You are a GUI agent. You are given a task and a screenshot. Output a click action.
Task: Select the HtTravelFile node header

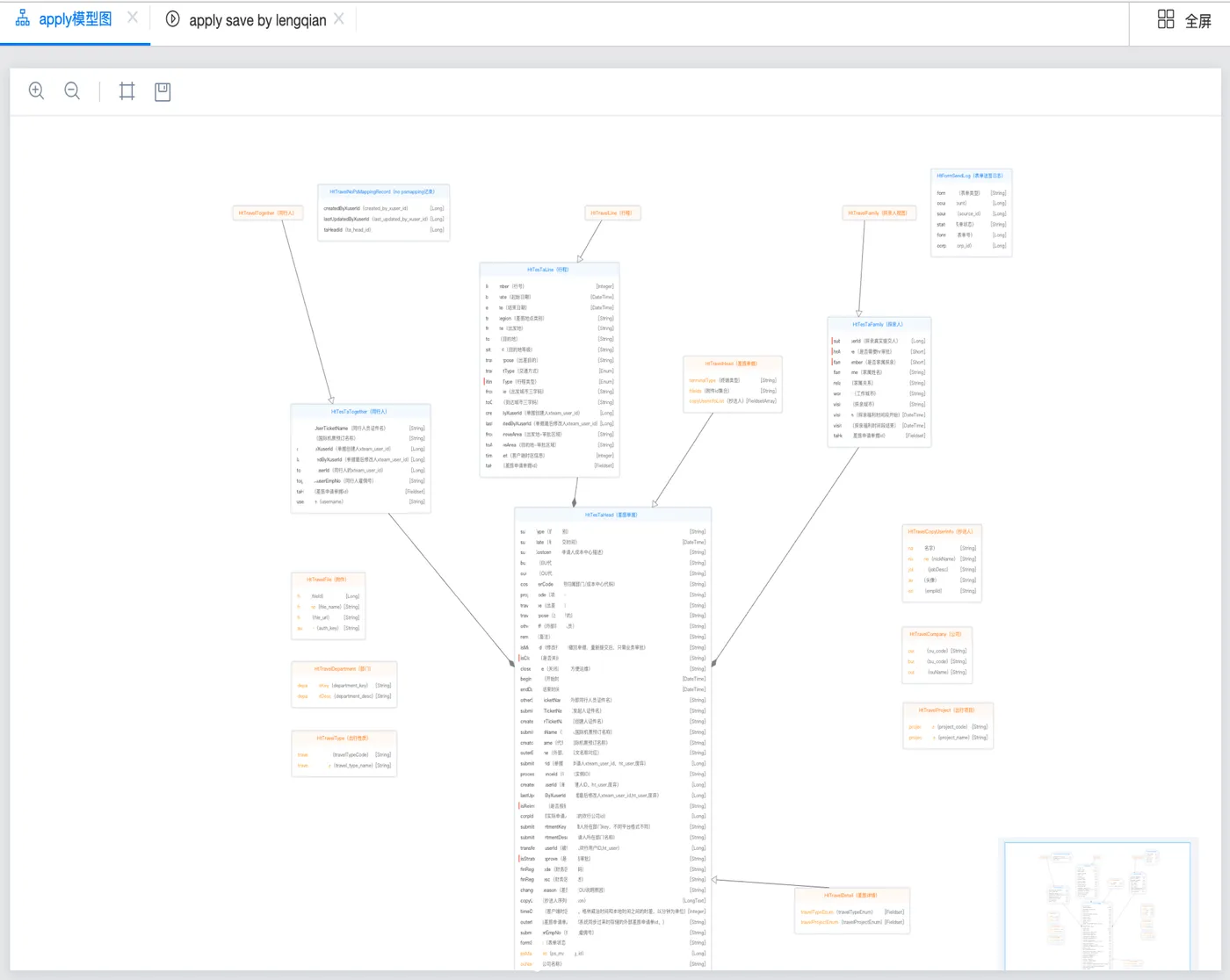pyautogui.click(x=327, y=580)
